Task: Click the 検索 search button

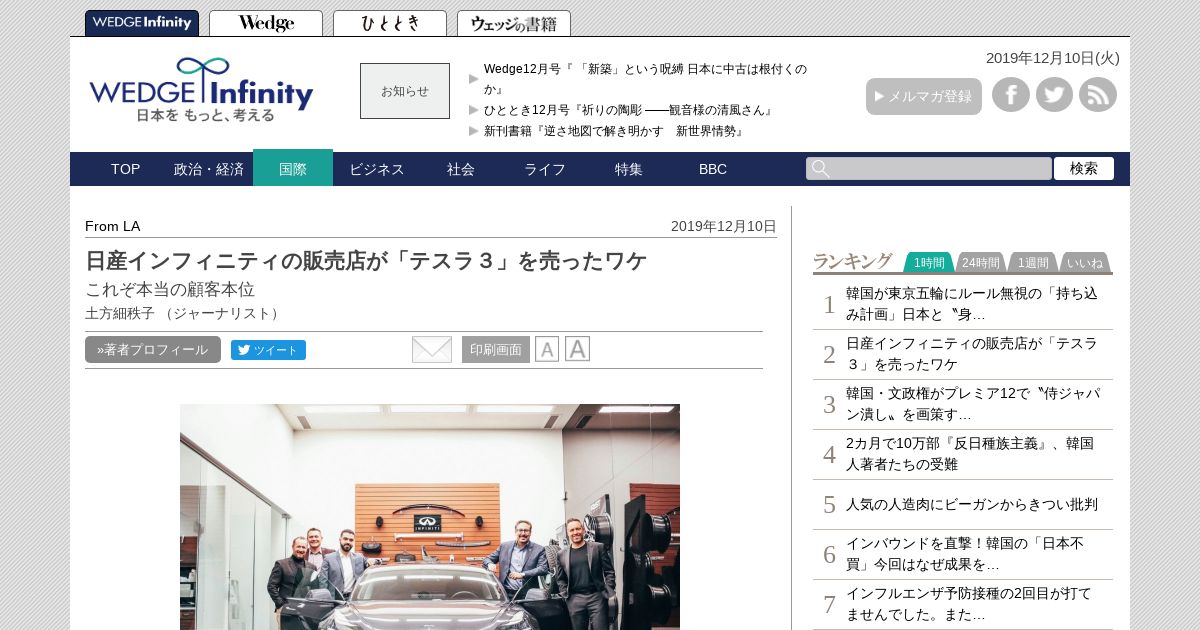Action: tap(1084, 169)
